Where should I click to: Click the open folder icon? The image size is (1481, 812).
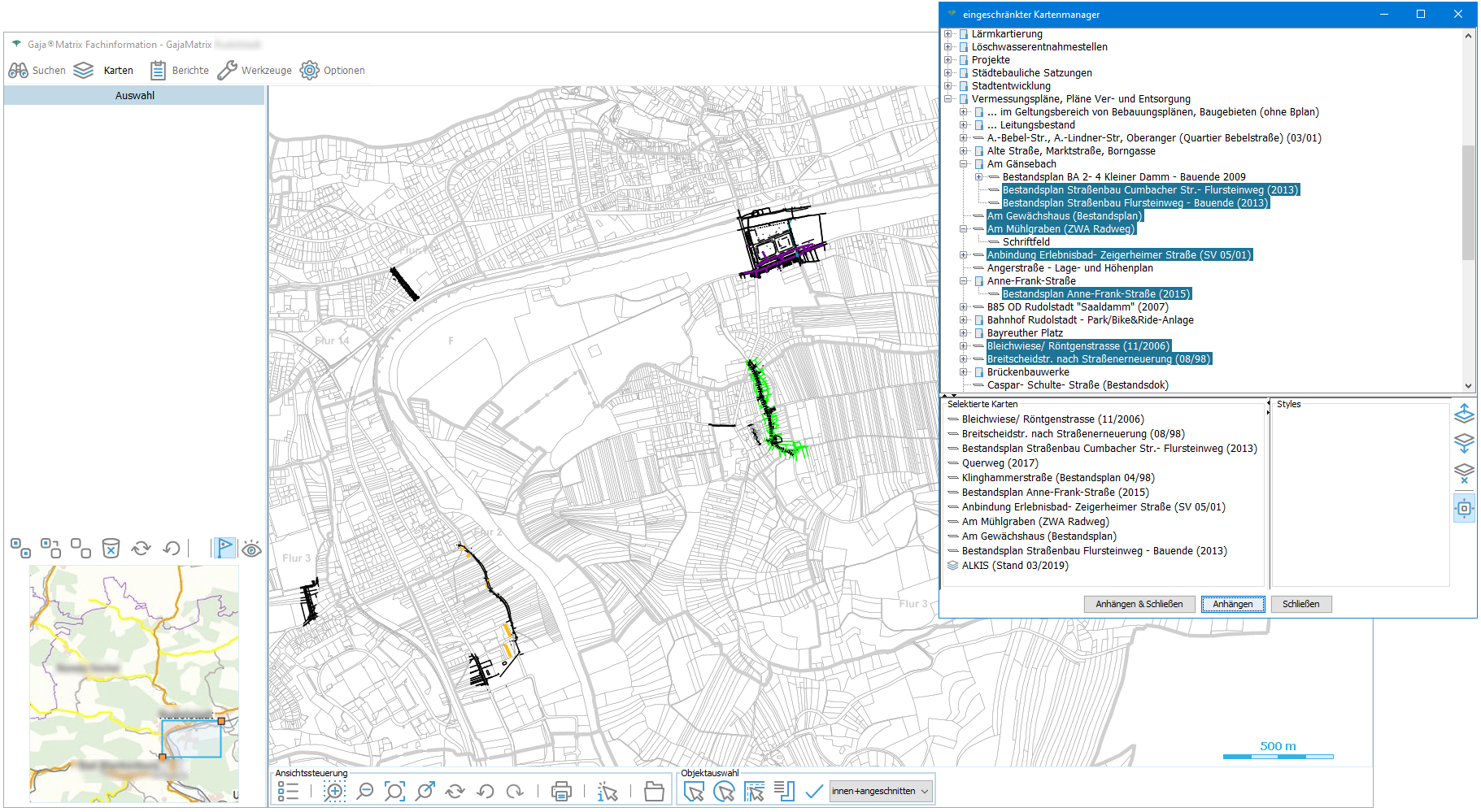(654, 791)
